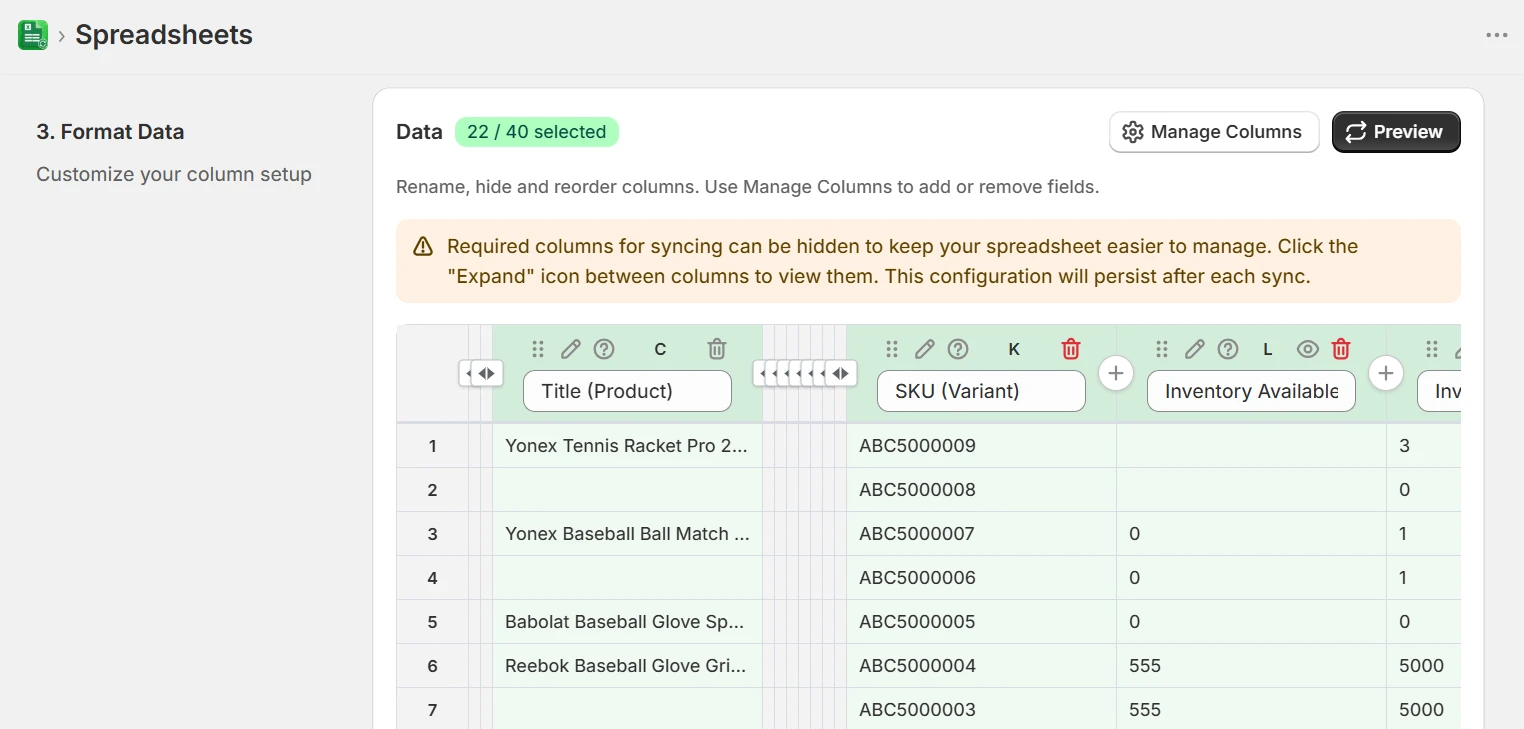Screen dimensions: 1524x729
Task: Select cell 5000 in row 6
Action: (x=1423, y=666)
